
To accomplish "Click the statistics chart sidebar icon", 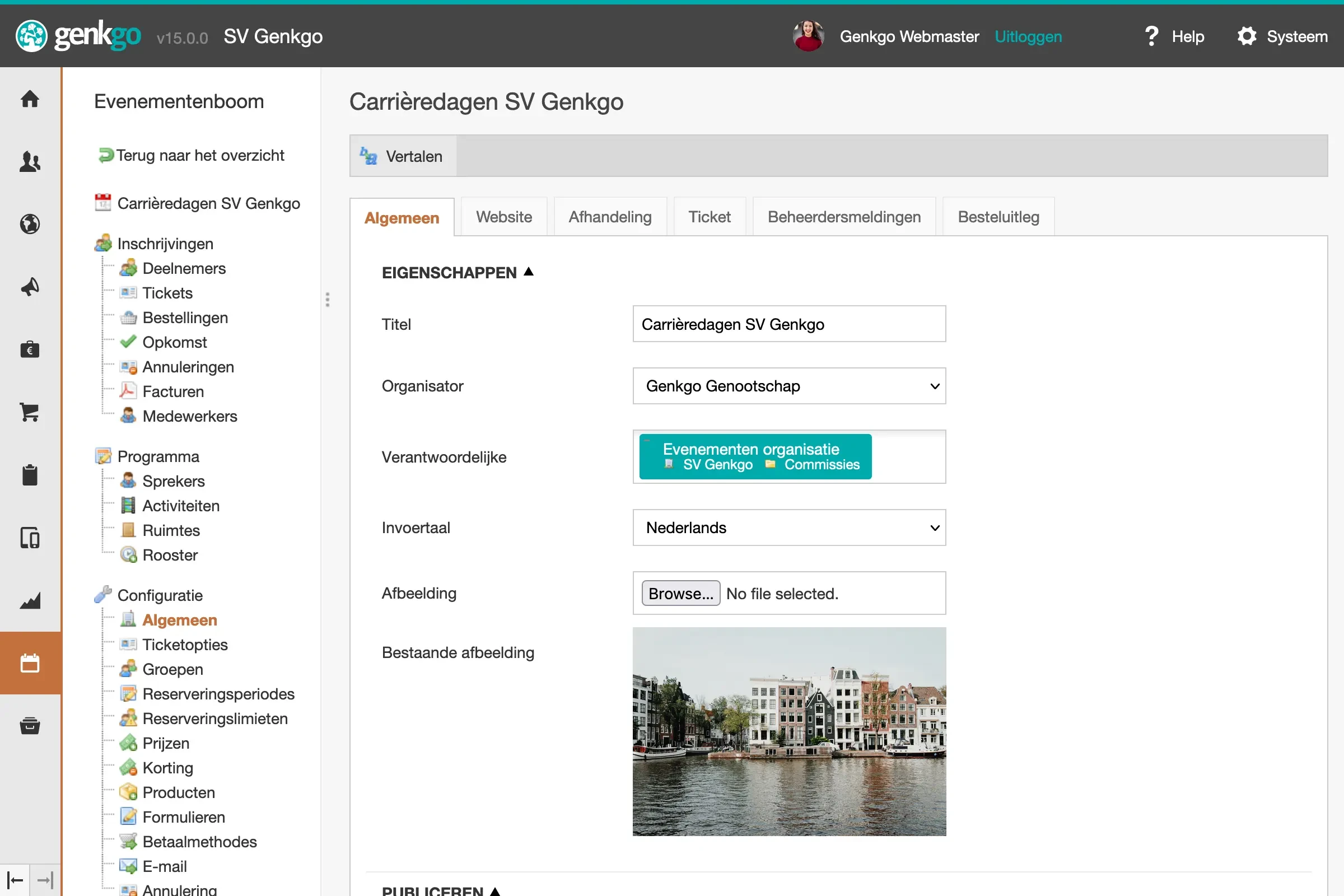I will pyautogui.click(x=30, y=600).
